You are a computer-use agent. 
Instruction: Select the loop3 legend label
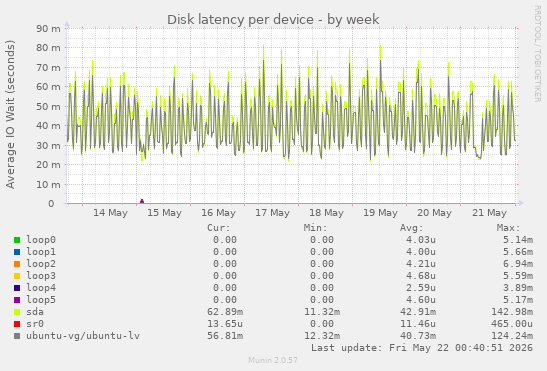(x=41, y=276)
